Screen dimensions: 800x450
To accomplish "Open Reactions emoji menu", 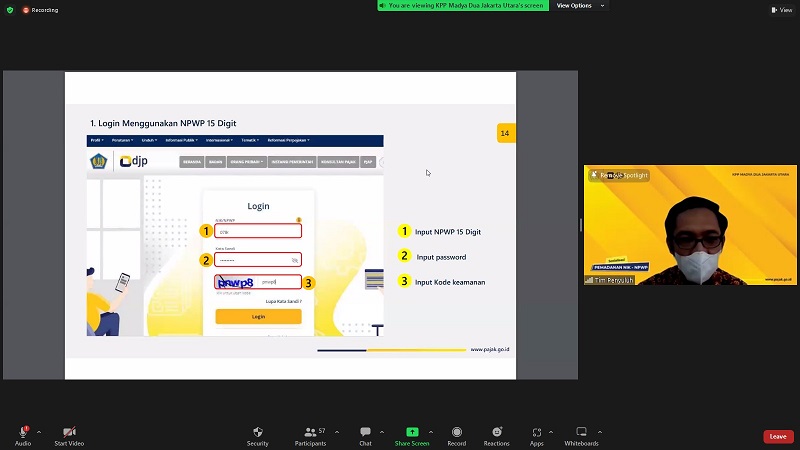I will coord(496,432).
